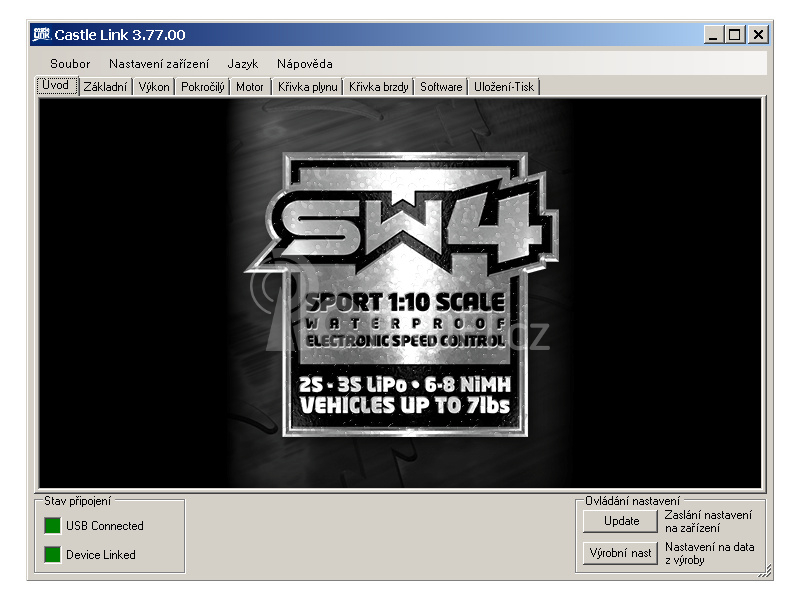Switch to the Výkon tab

[x=154, y=87]
